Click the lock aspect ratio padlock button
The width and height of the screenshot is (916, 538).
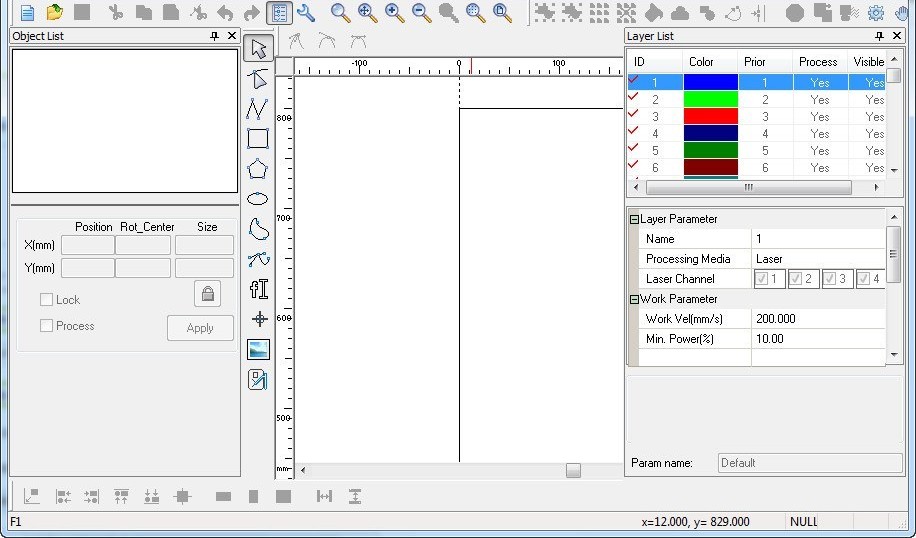(207, 293)
